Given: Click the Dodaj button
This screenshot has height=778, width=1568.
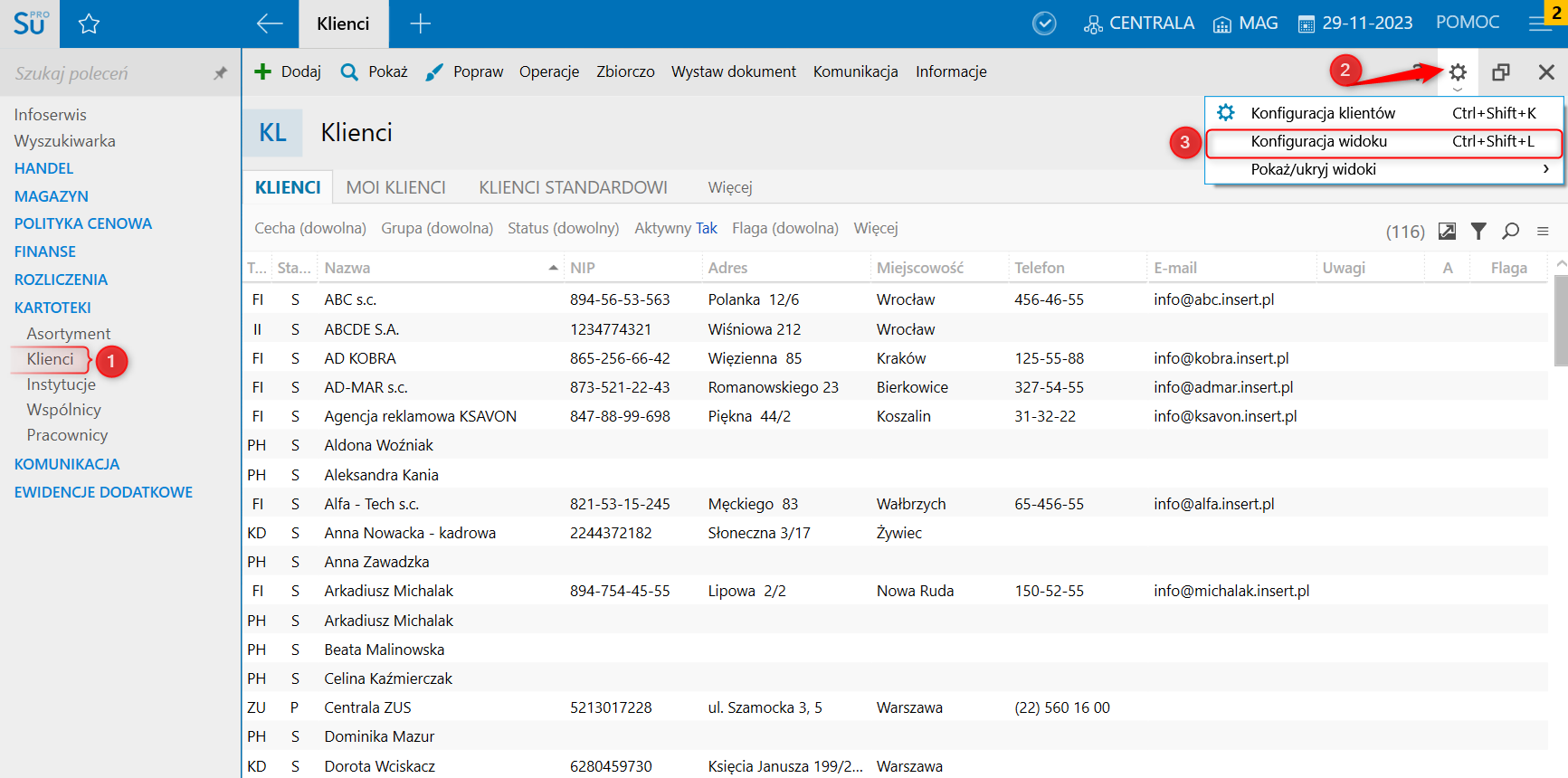Looking at the screenshot, I should click(x=288, y=71).
